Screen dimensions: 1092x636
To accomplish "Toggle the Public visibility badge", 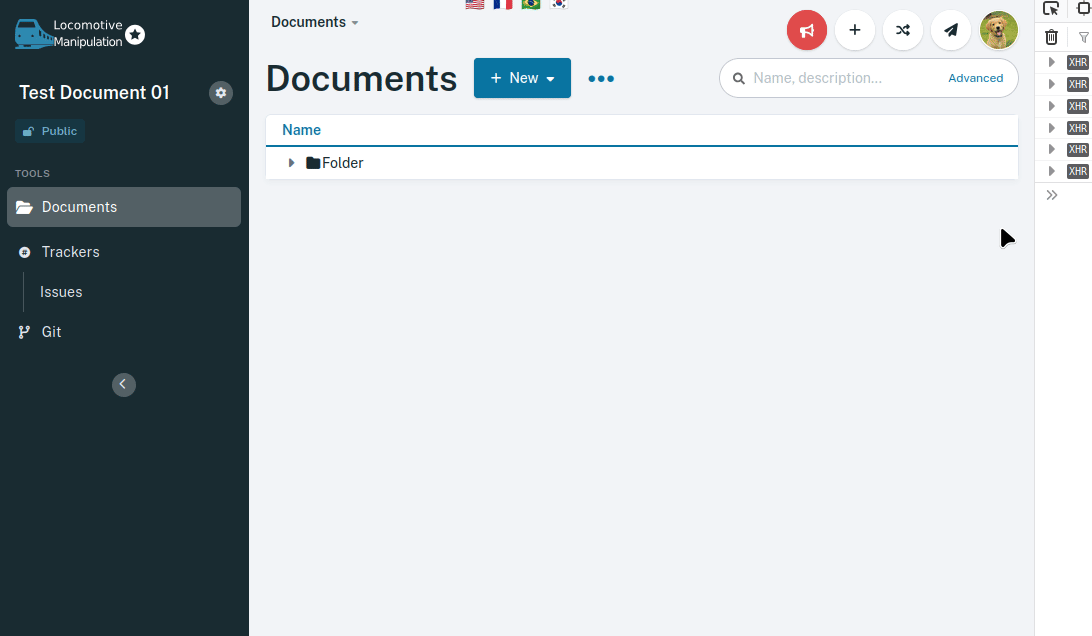I will (49, 130).
